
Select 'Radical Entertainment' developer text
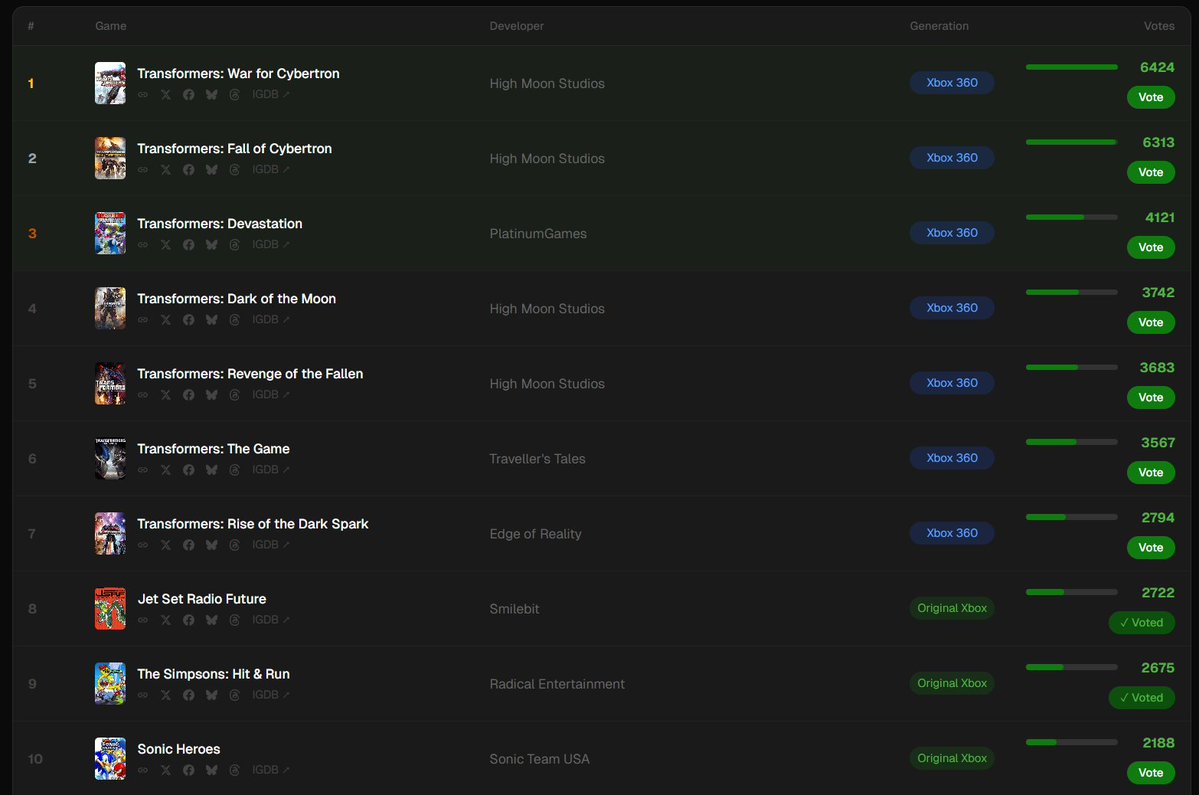[x=557, y=684]
